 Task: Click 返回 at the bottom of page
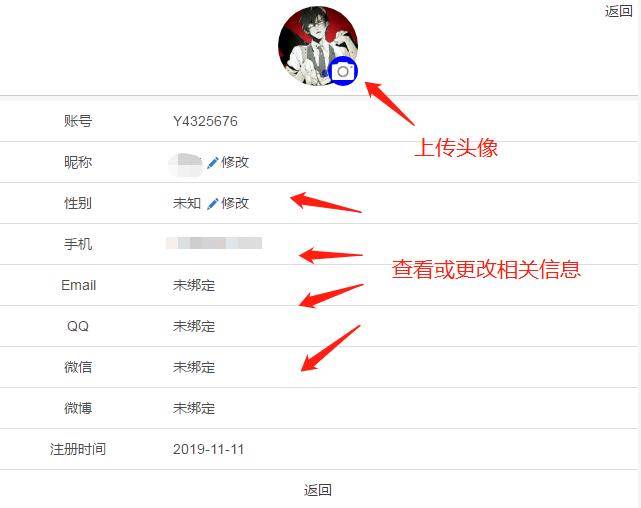pos(318,490)
